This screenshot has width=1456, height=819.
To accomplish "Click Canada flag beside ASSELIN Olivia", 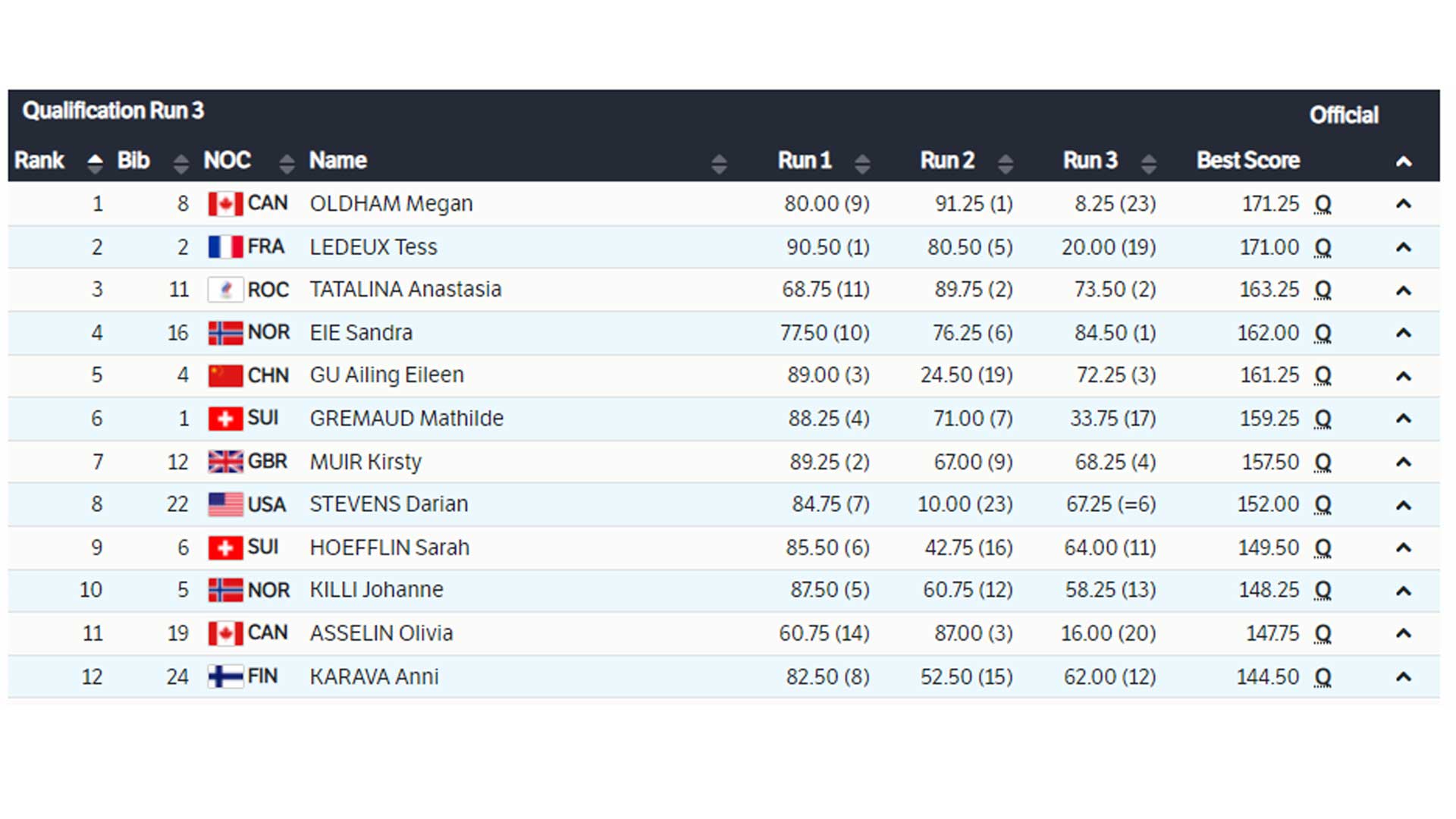I will coord(225,633).
